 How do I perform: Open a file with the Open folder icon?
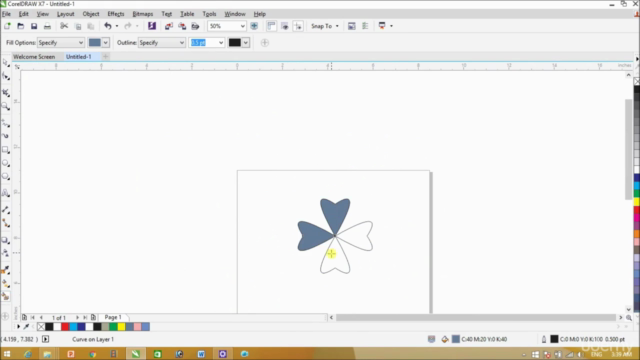coord(20,26)
